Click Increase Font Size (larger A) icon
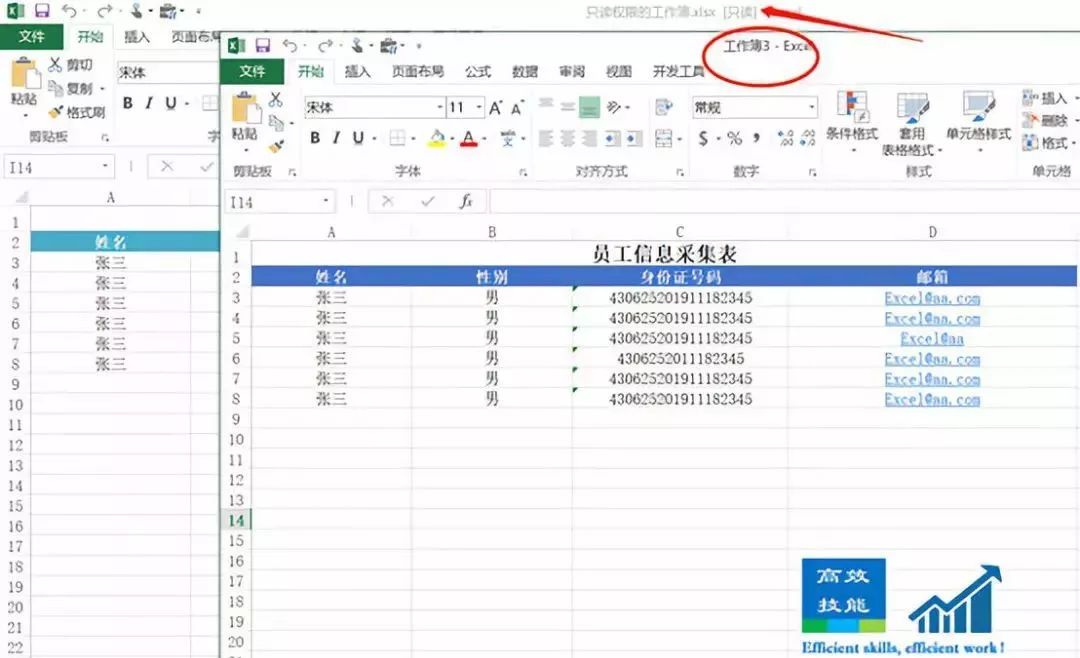This screenshot has height=658, width=1080. coord(495,107)
